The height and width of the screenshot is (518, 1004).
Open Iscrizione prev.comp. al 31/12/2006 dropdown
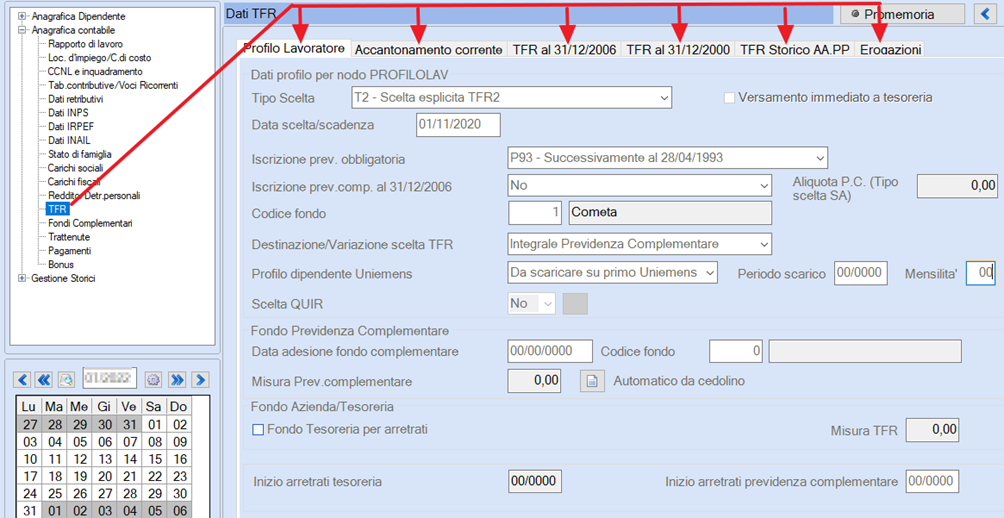[x=639, y=185]
